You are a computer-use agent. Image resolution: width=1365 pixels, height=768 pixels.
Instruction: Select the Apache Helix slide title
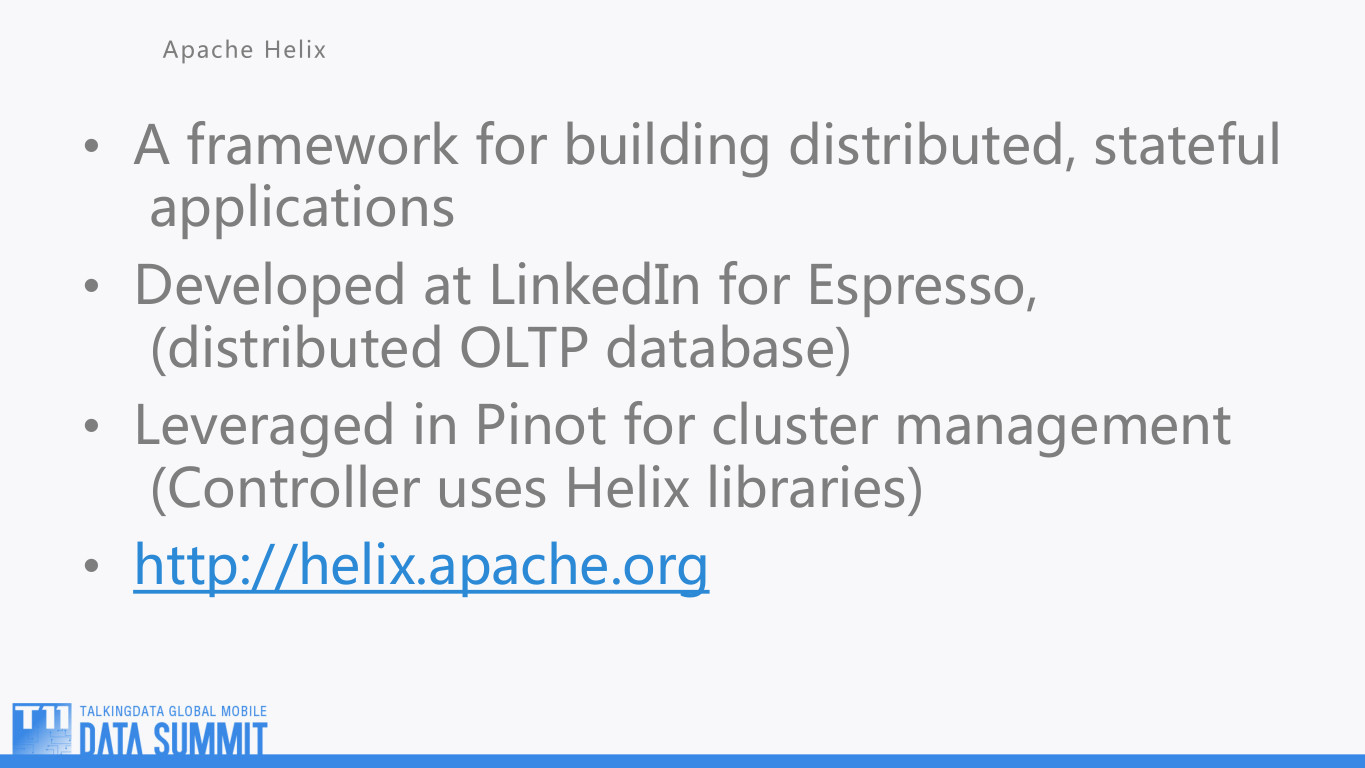pos(245,50)
